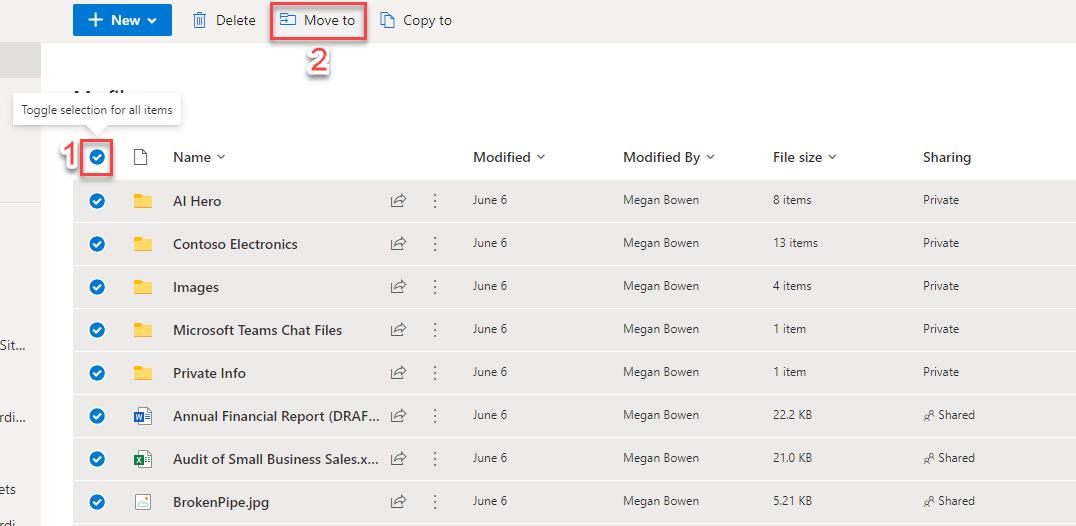Click the Excel icon for Audit of Small Business Sales
Viewport: 1076px width, 526px height.
tap(143, 459)
